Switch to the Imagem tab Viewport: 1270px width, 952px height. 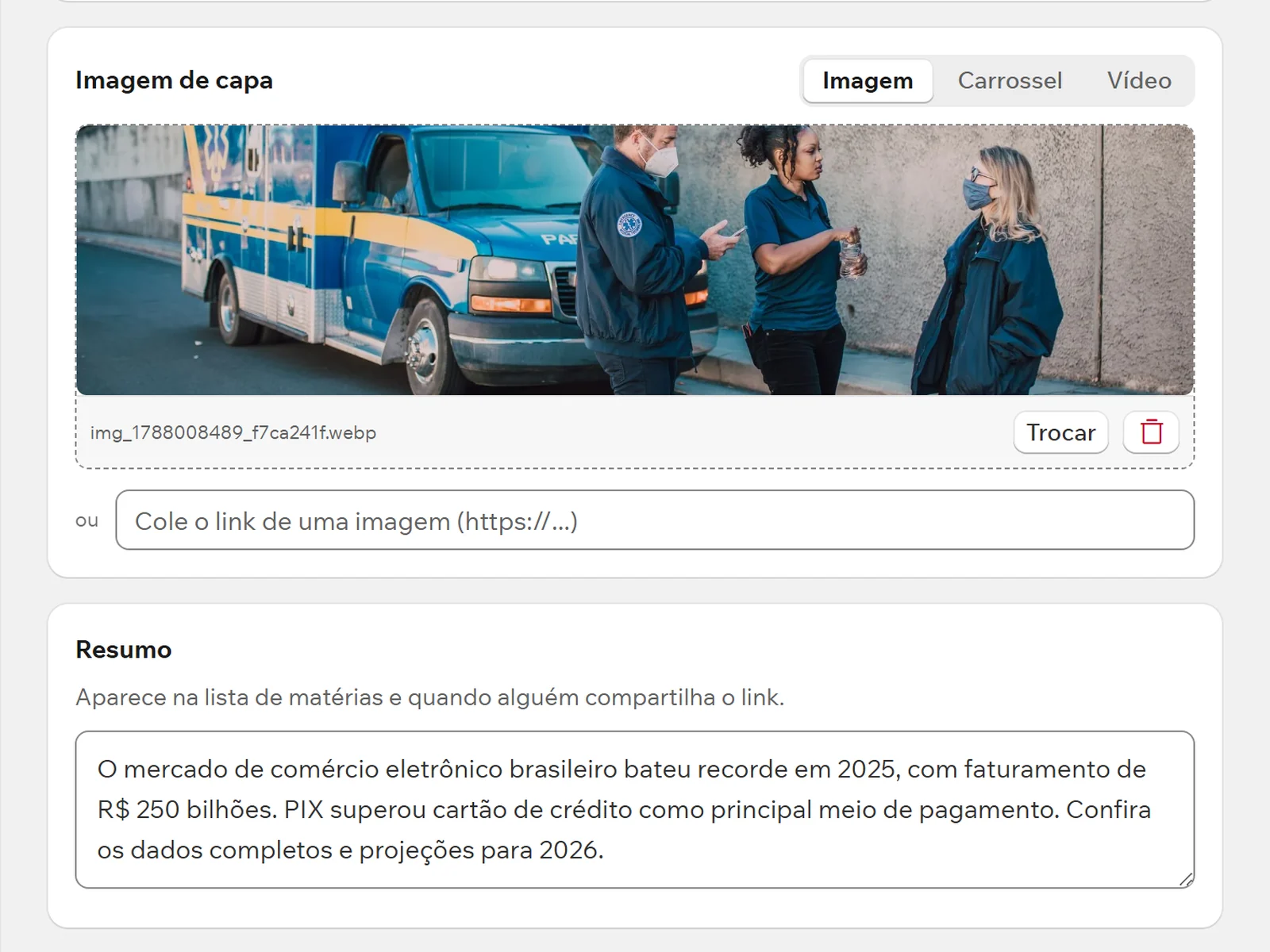(868, 81)
